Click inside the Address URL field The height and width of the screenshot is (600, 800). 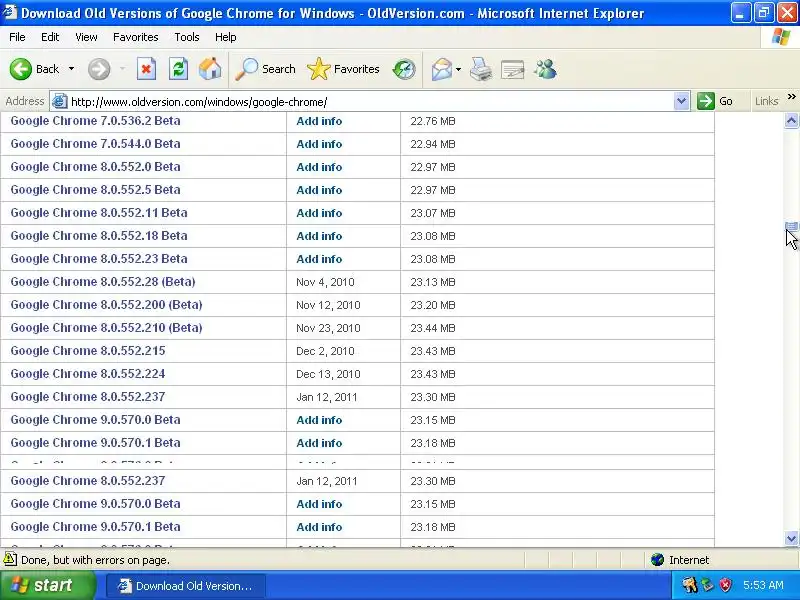(x=370, y=102)
